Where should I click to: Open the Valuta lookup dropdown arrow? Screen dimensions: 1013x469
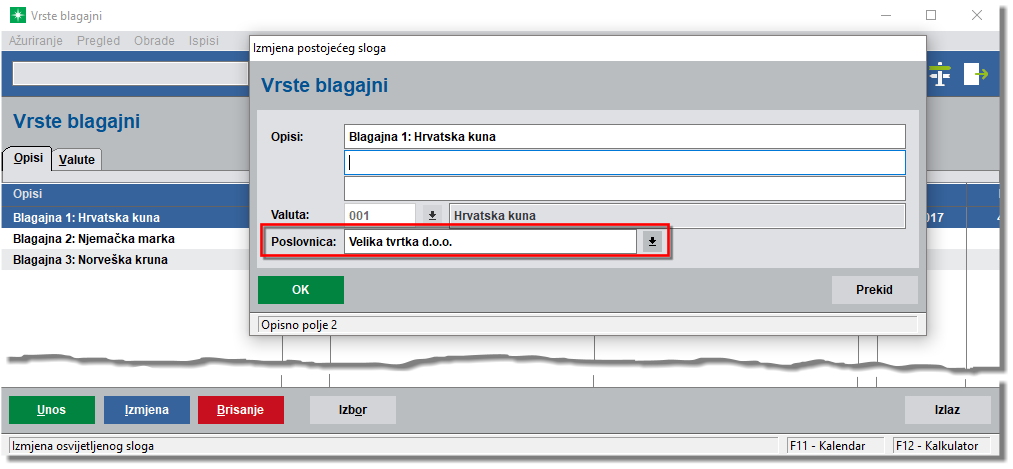click(433, 216)
